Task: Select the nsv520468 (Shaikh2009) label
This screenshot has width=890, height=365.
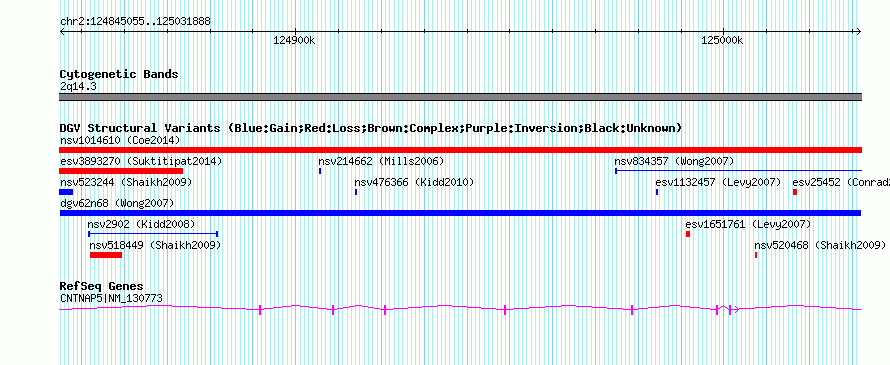Action: (820, 245)
